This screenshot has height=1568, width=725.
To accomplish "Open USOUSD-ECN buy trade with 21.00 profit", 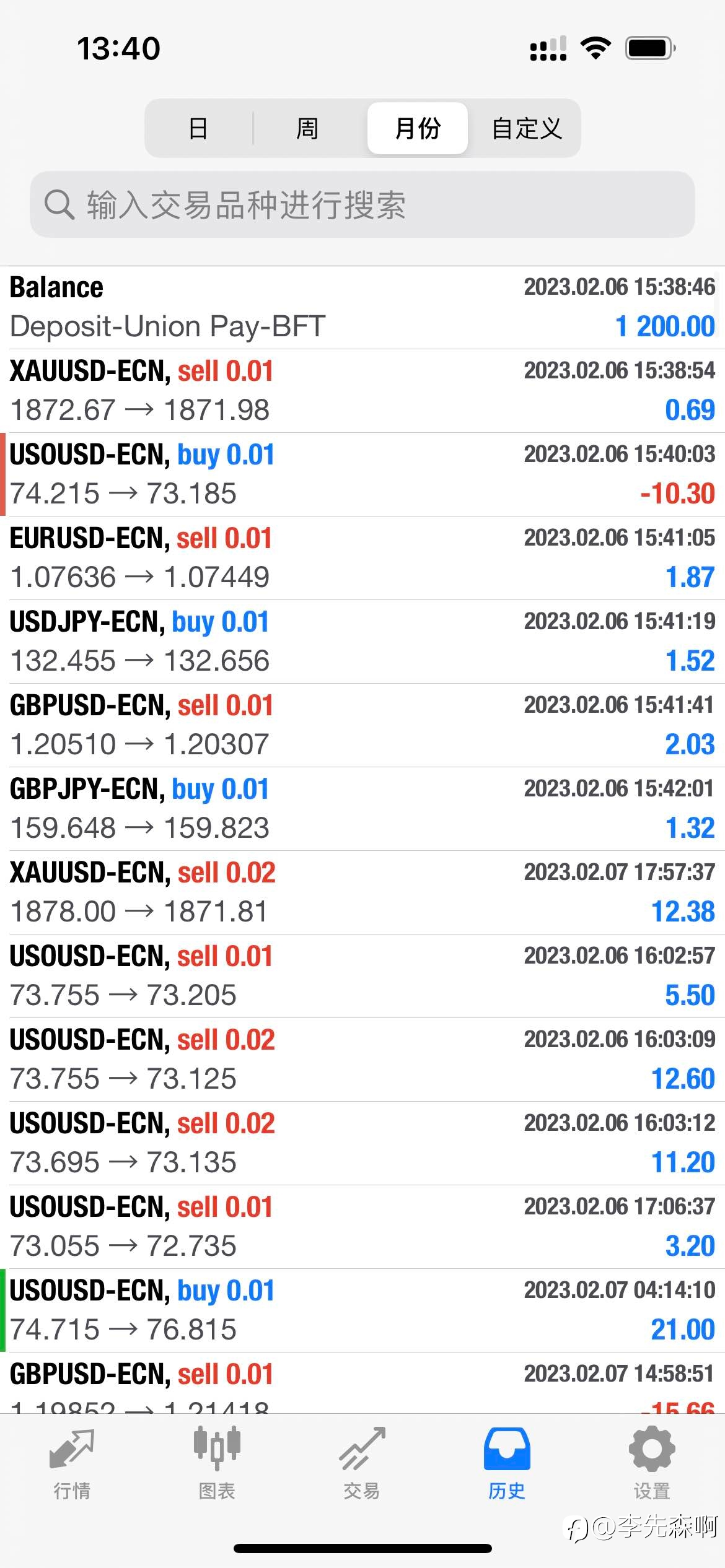I will (362, 1310).
